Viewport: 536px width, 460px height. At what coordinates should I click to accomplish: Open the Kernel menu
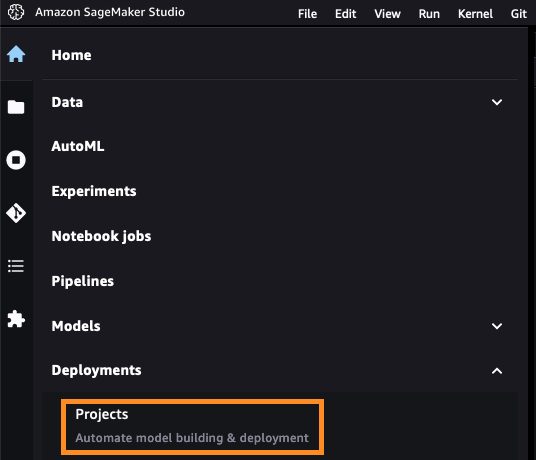[x=475, y=14]
